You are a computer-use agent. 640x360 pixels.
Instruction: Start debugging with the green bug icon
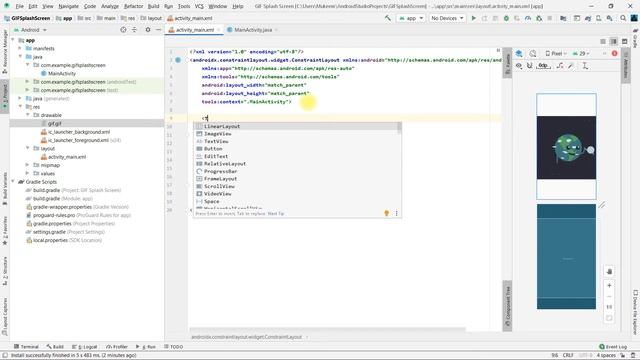pos(506,18)
